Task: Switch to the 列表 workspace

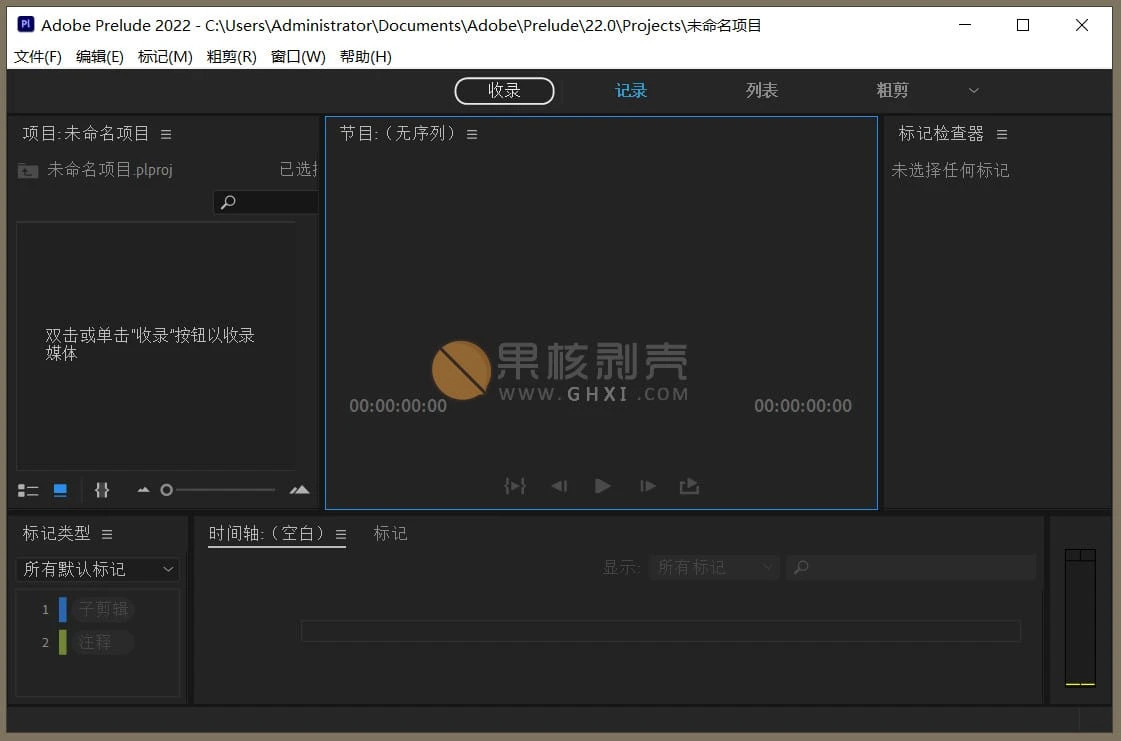Action: (x=761, y=91)
